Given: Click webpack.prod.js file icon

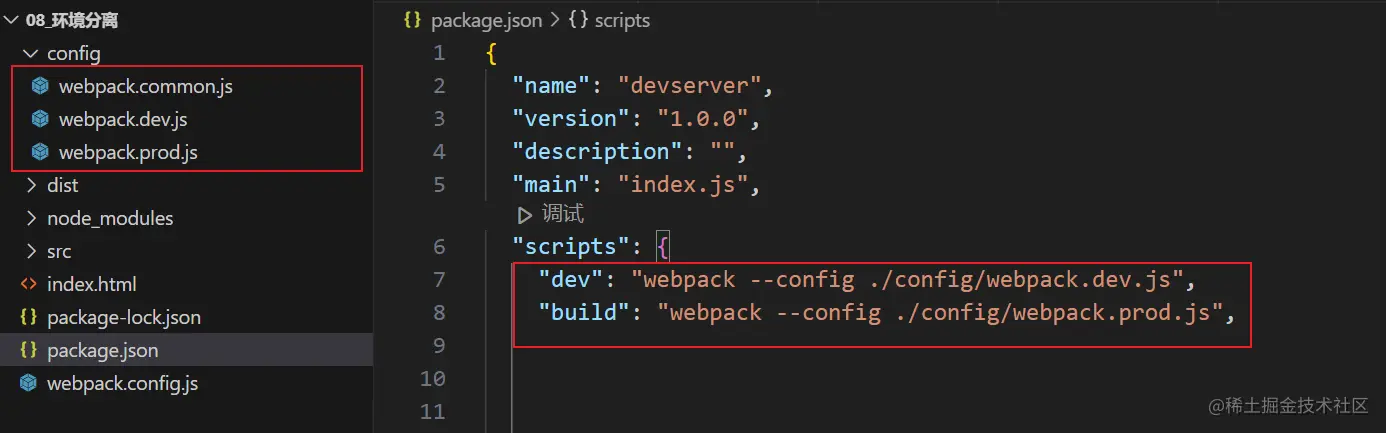Looking at the screenshot, I should pyautogui.click(x=40, y=152).
